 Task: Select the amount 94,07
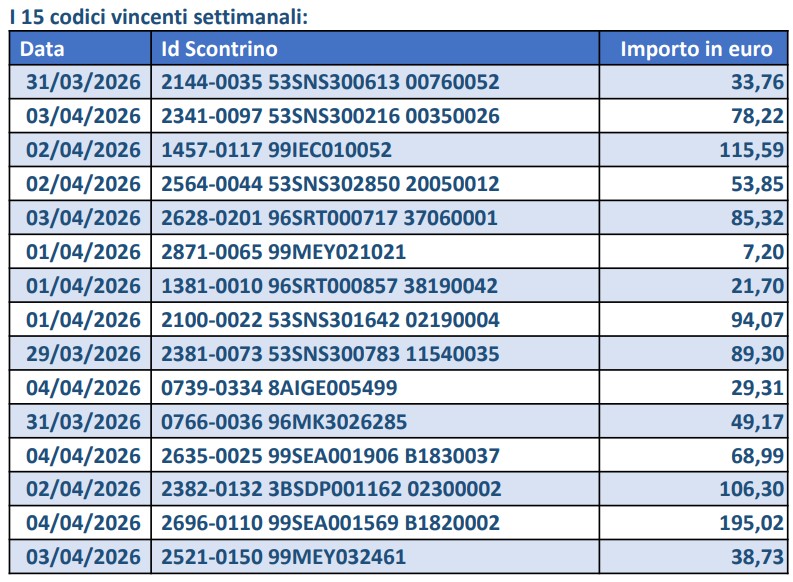(x=757, y=320)
